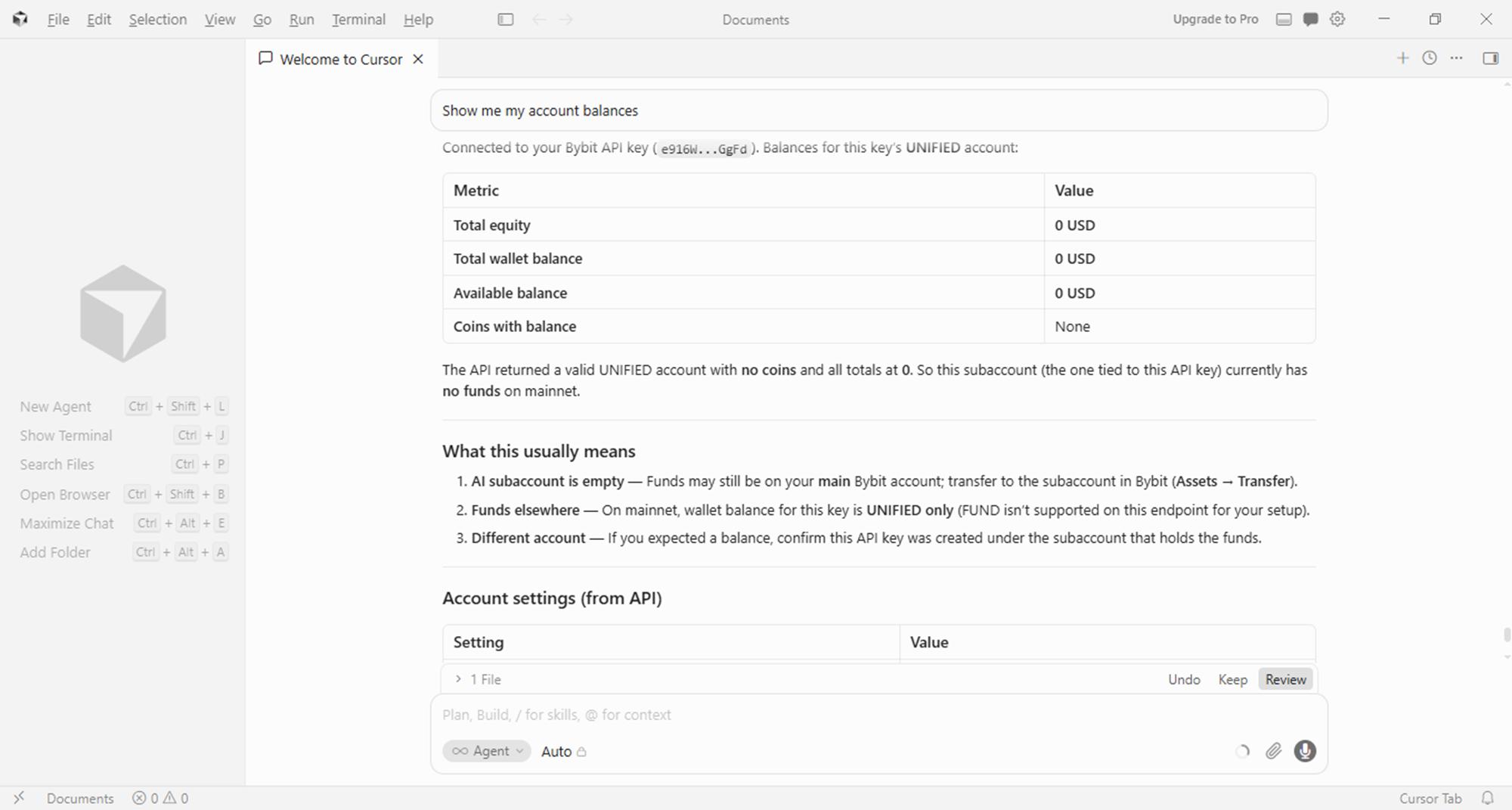
Task: Open chat history clock icon
Action: click(1430, 58)
